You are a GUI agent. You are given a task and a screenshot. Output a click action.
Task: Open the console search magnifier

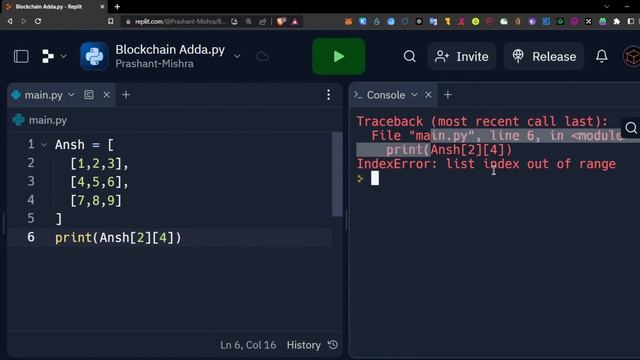pyautogui.click(x=631, y=128)
